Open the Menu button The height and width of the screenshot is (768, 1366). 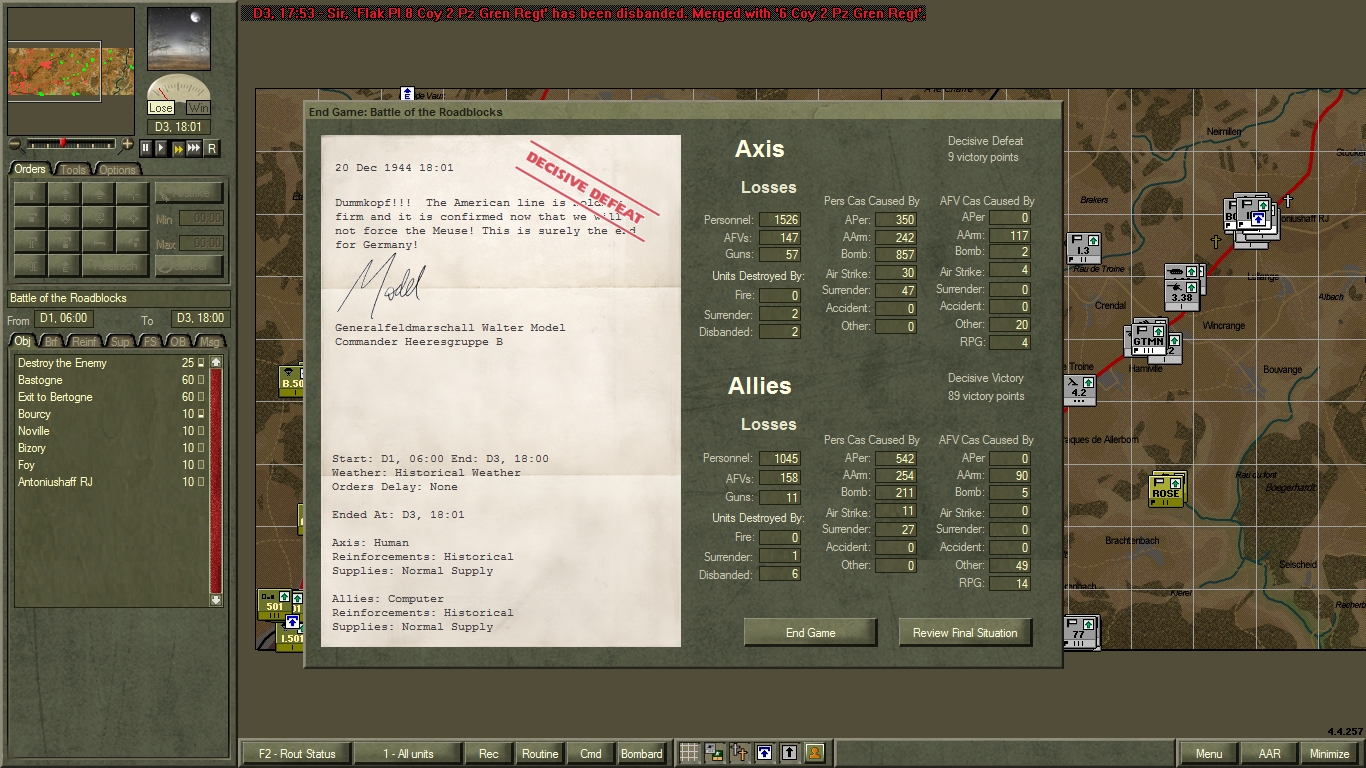(x=1209, y=754)
